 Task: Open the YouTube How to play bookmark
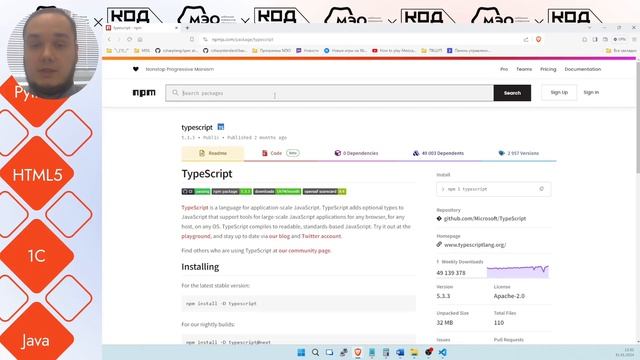click(394, 51)
